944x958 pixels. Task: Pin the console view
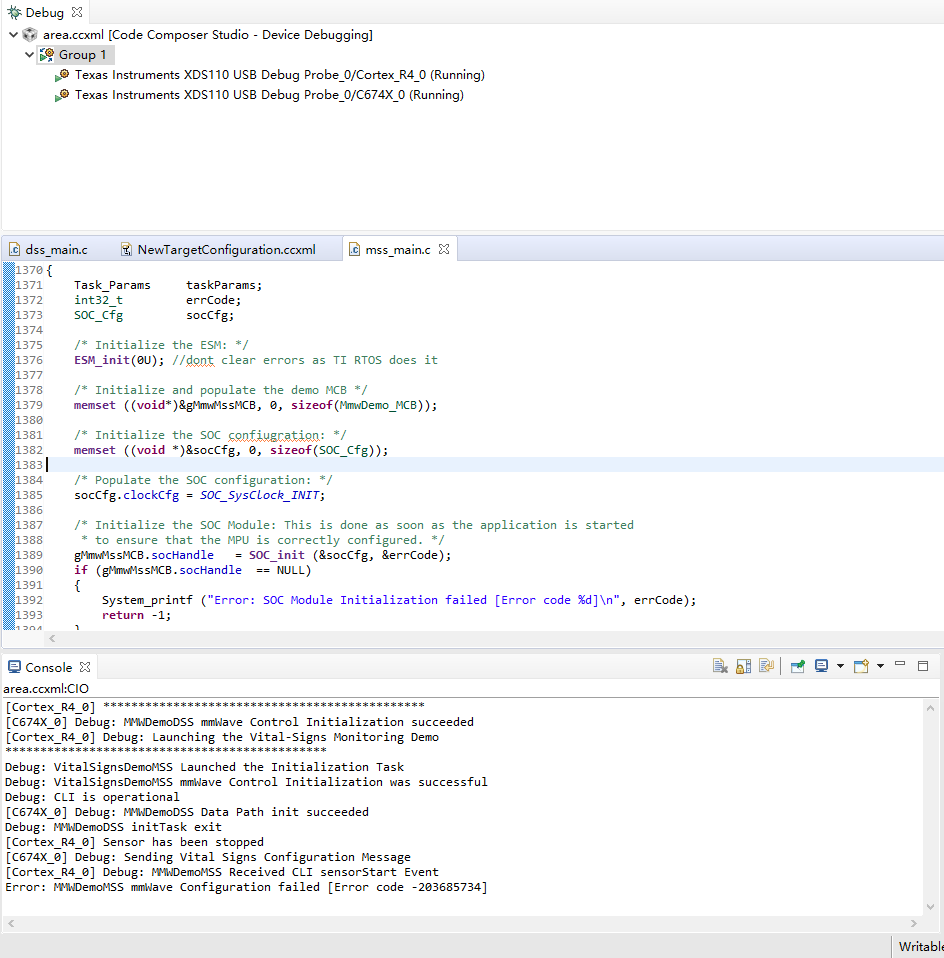(x=797, y=666)
